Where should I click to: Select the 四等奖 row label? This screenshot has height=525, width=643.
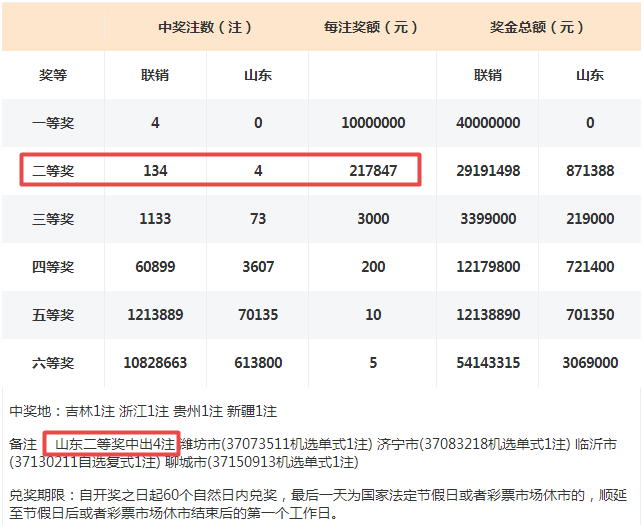point(53,267)
